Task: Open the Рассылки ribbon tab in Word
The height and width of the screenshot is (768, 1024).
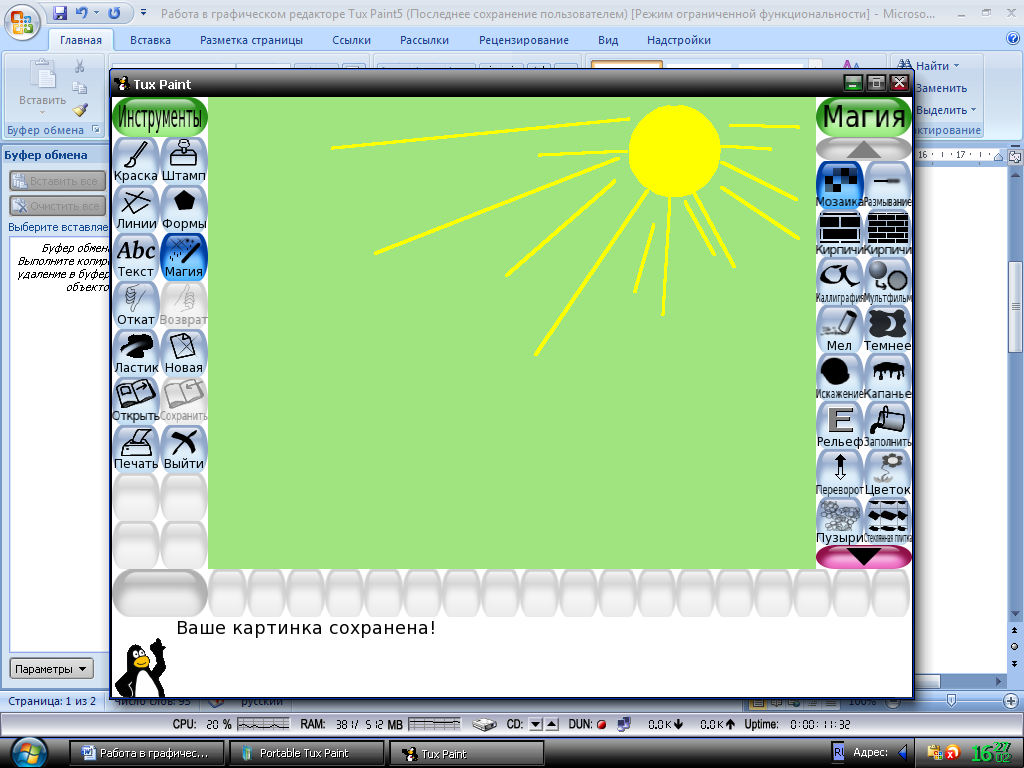Action: tap(424, 40)
